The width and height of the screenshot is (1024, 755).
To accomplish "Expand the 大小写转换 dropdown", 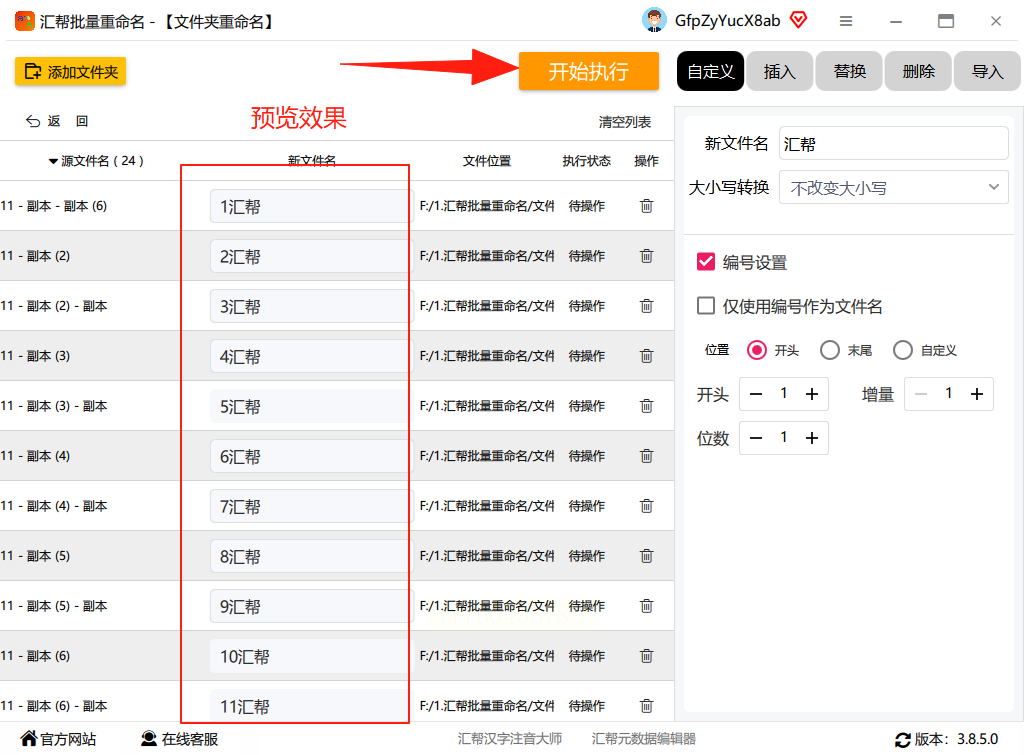I will tap(893, 187).
